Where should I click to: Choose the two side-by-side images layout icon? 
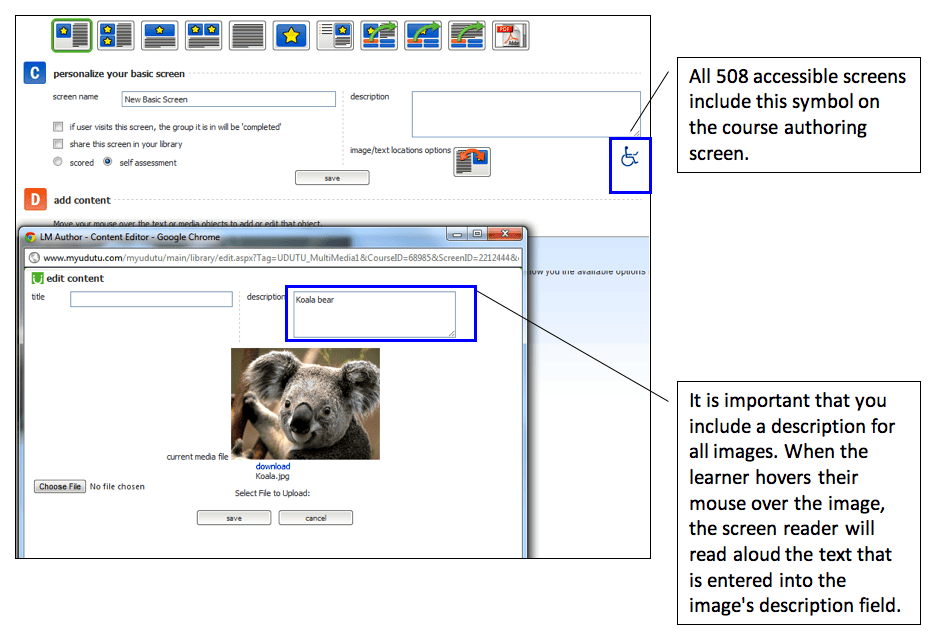click(x=204, y=36)
